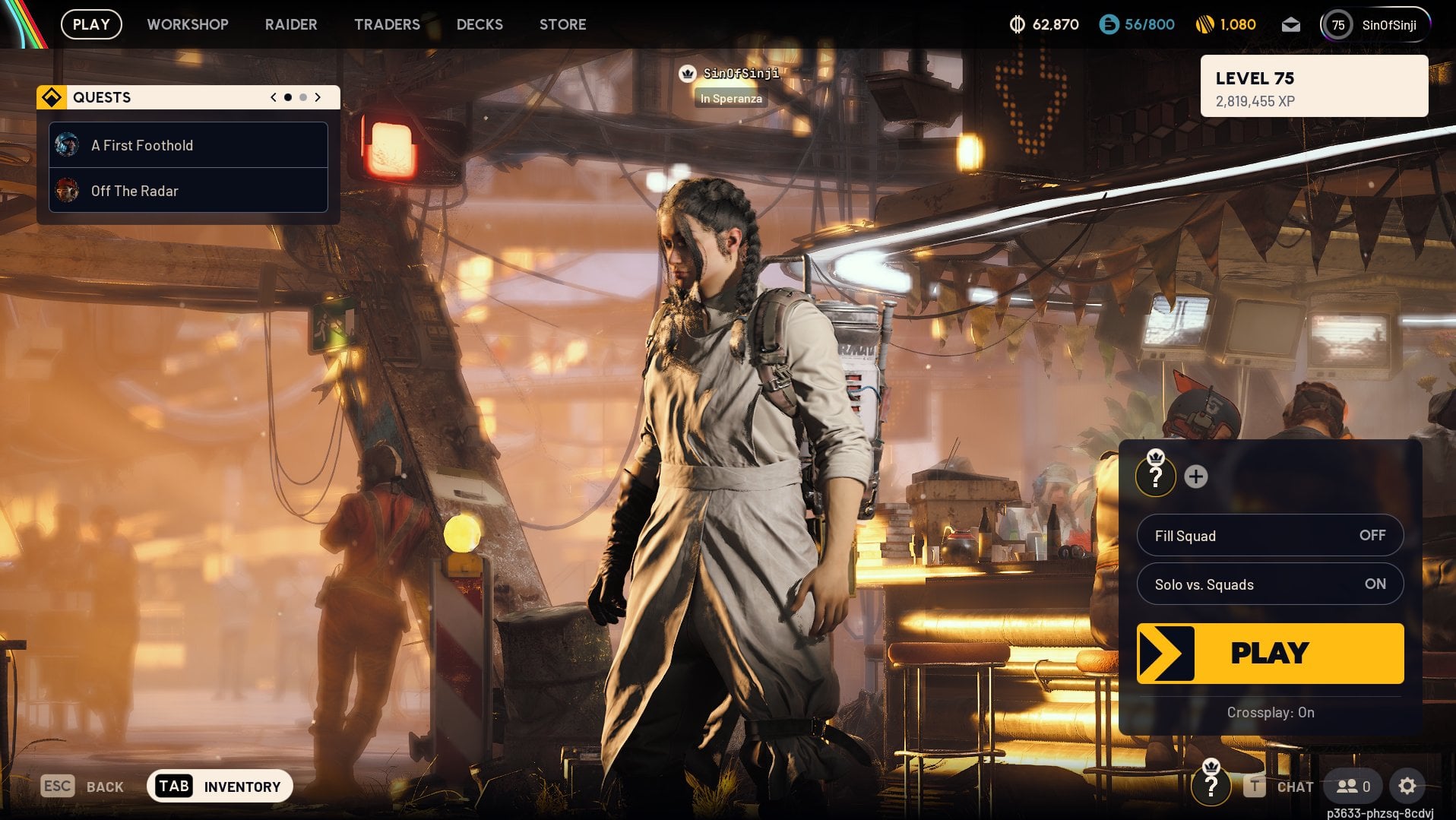Image resolution: width=1456 pixels, height=820 pixels.
Task: Click the In Speranza status label
Action: (x=730, y=99)
